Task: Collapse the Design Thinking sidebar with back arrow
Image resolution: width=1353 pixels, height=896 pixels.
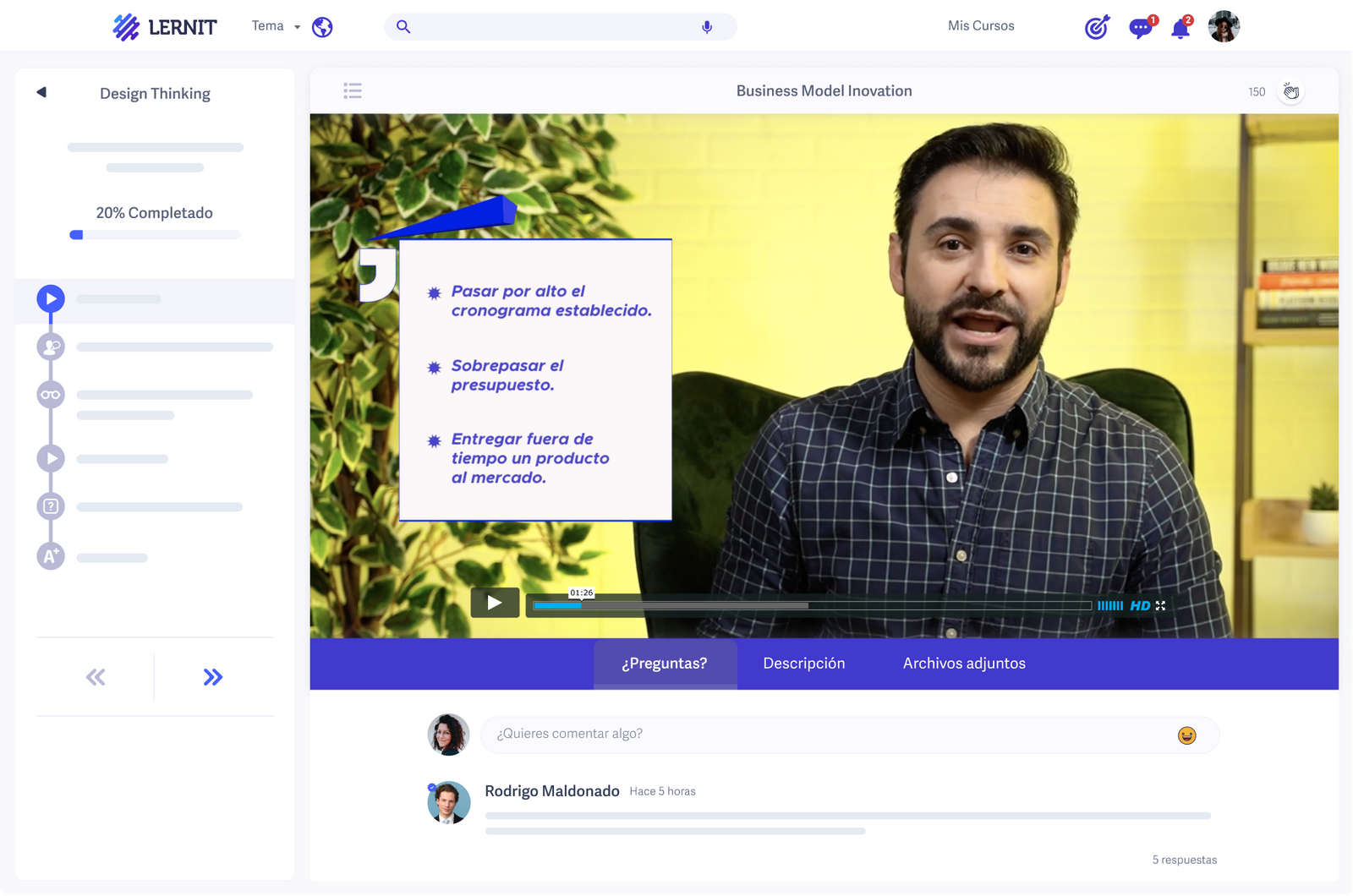Action: [39, 93]
